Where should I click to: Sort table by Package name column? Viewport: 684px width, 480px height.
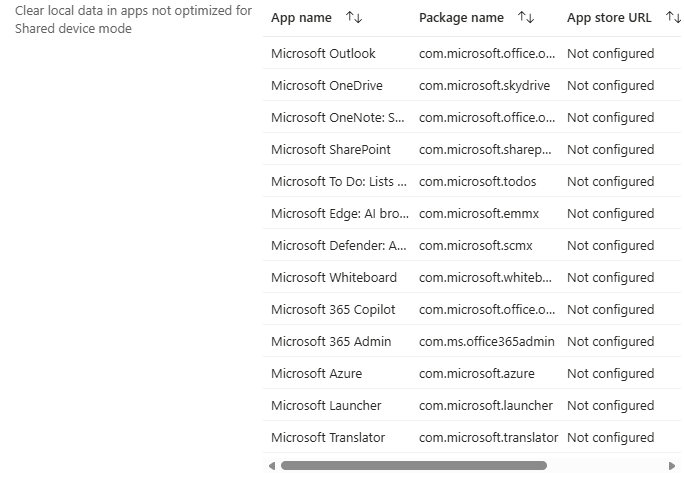coord(525,18)
